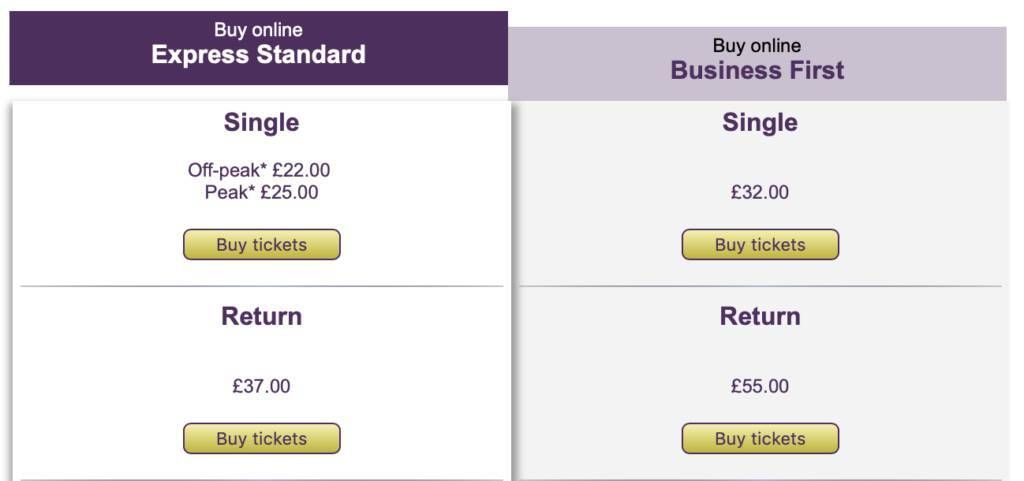The width and height of the screenshot is (1024, 481).
Task: Click the Single heading under Business First
Action: [x=760, y=123]
